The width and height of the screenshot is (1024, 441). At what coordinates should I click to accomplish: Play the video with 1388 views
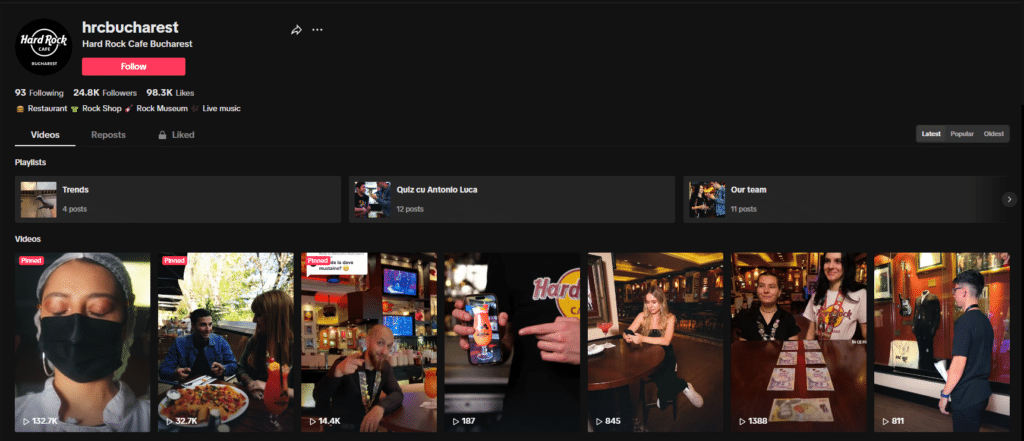point(799,342)
